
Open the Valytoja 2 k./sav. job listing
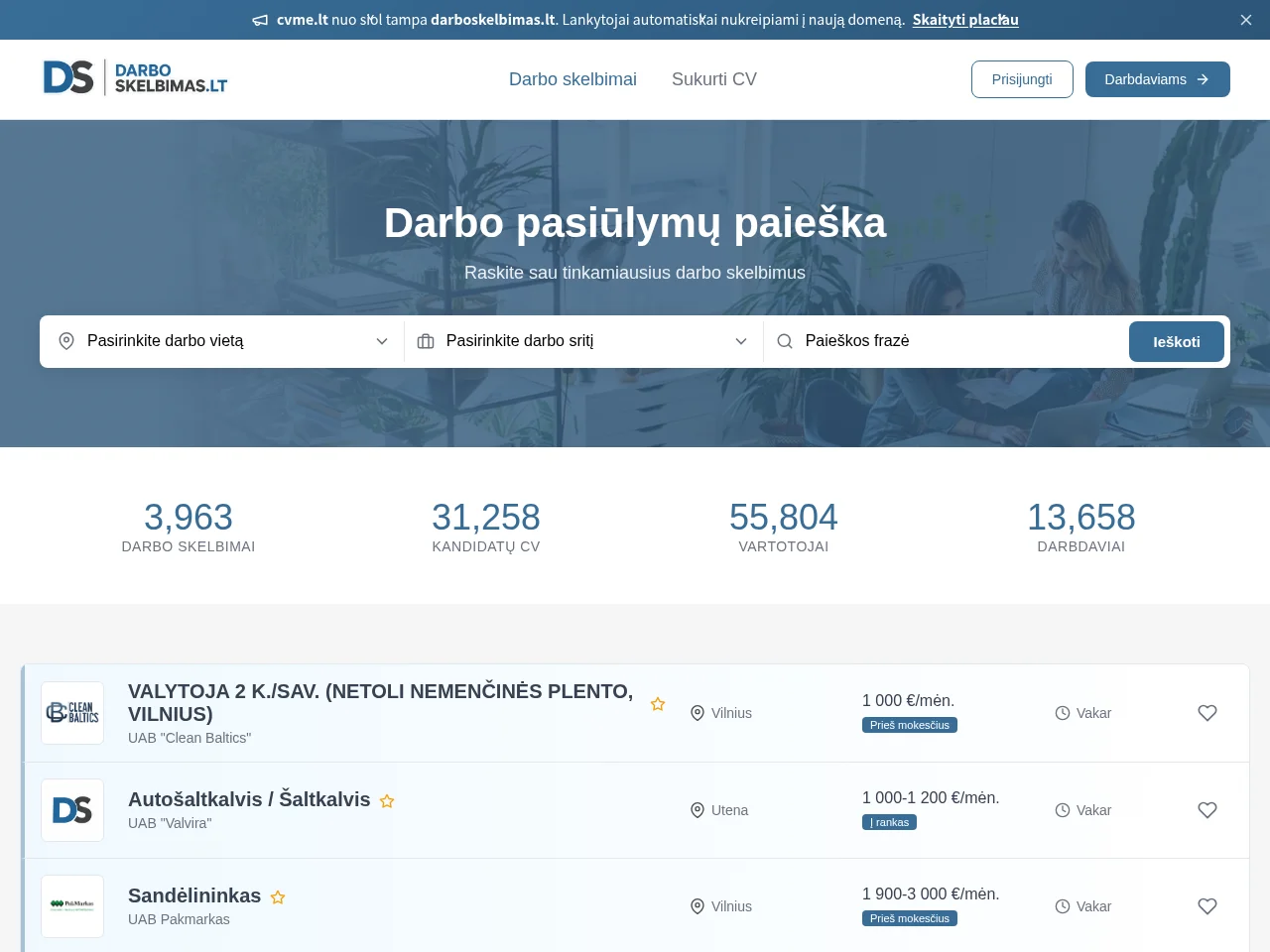click(x=381, y=702)
